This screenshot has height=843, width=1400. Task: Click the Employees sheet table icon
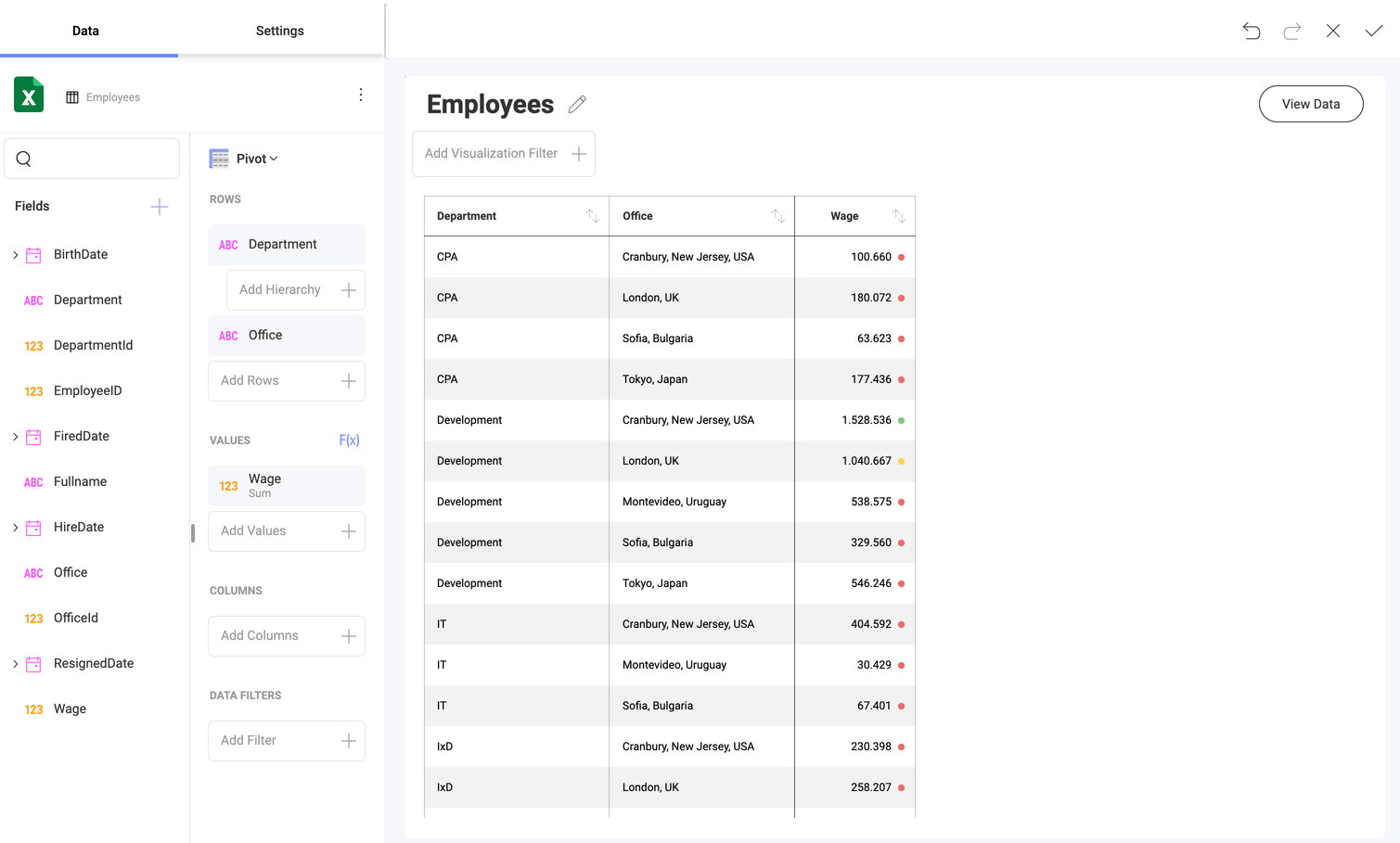pos(72,97)
